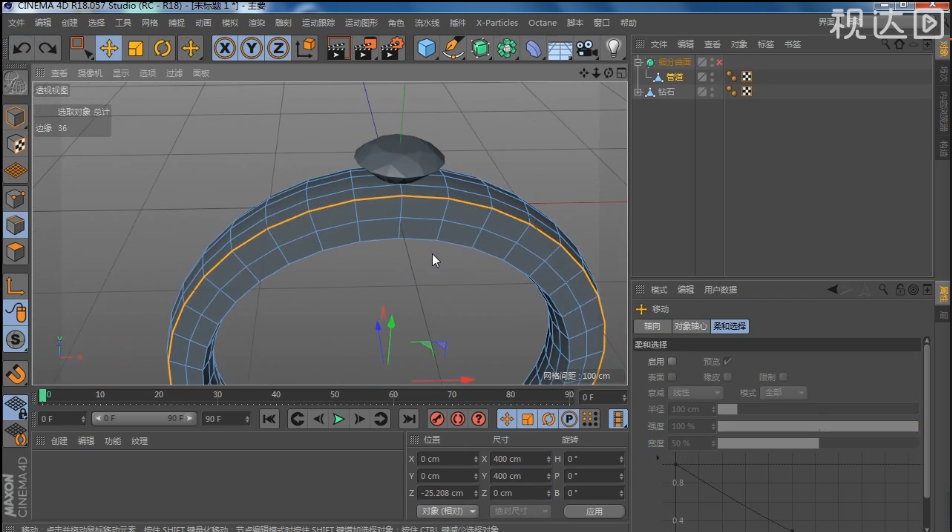Toggle Y axis lock
Image resolution: width=952 pixels, height=532 pixels.
coord(251,48)
